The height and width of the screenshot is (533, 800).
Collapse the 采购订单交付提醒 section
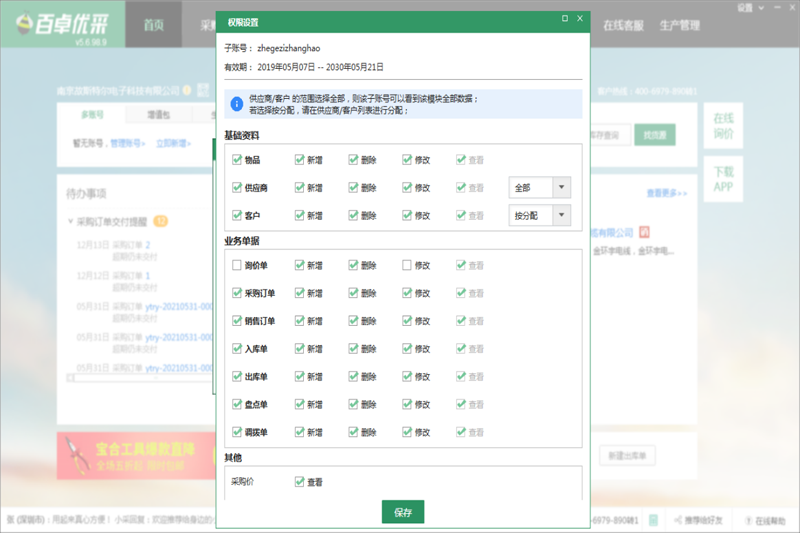point(70,221)
